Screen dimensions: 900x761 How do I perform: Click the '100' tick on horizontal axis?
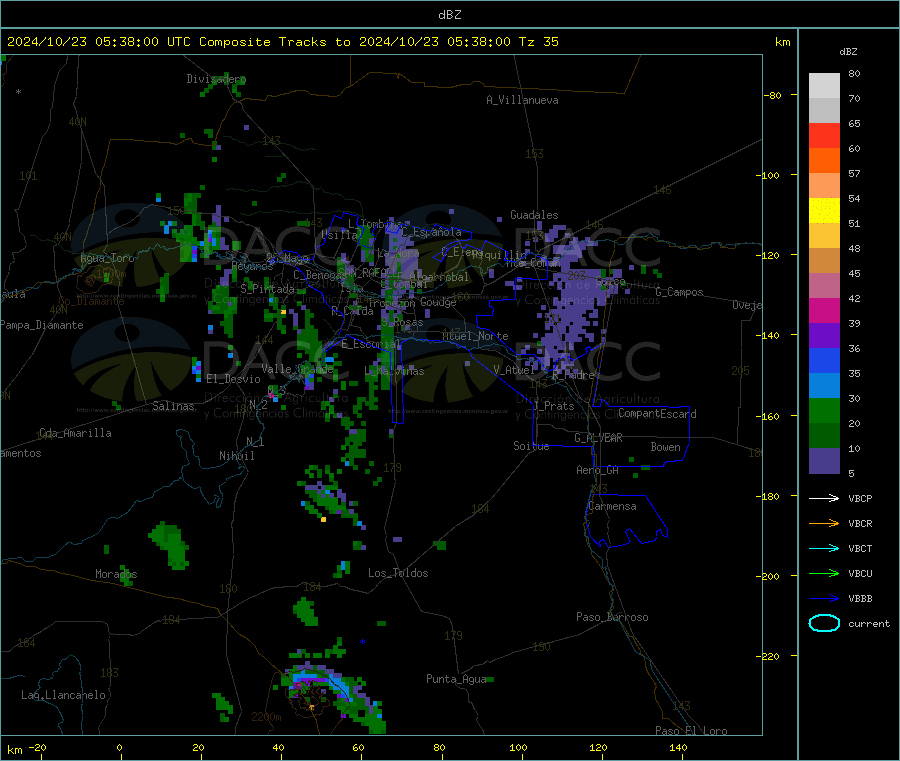(518, 747)
